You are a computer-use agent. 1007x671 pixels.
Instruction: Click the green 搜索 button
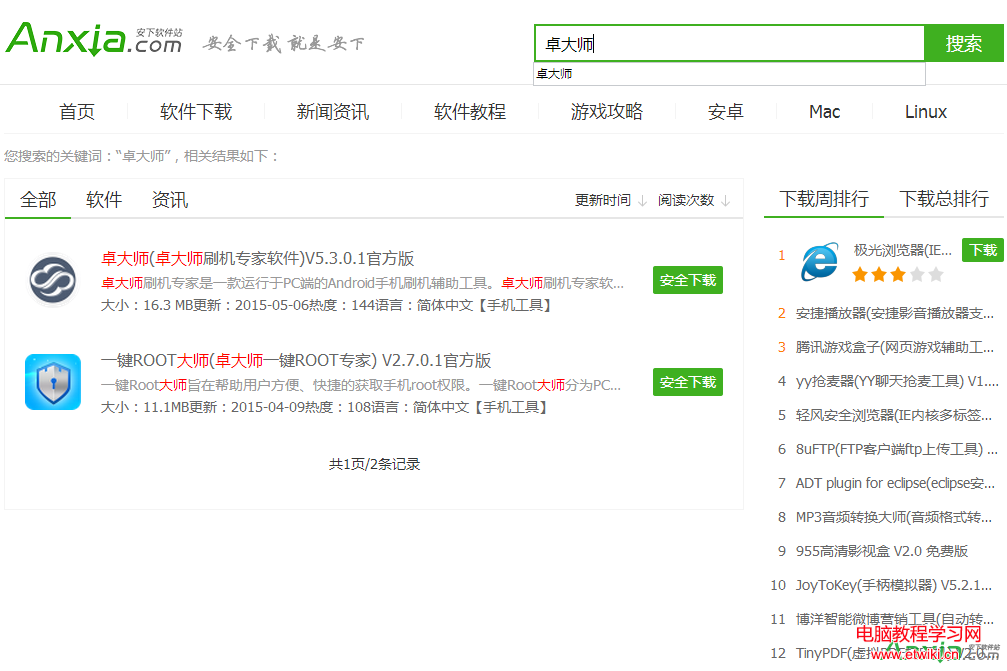964,44
